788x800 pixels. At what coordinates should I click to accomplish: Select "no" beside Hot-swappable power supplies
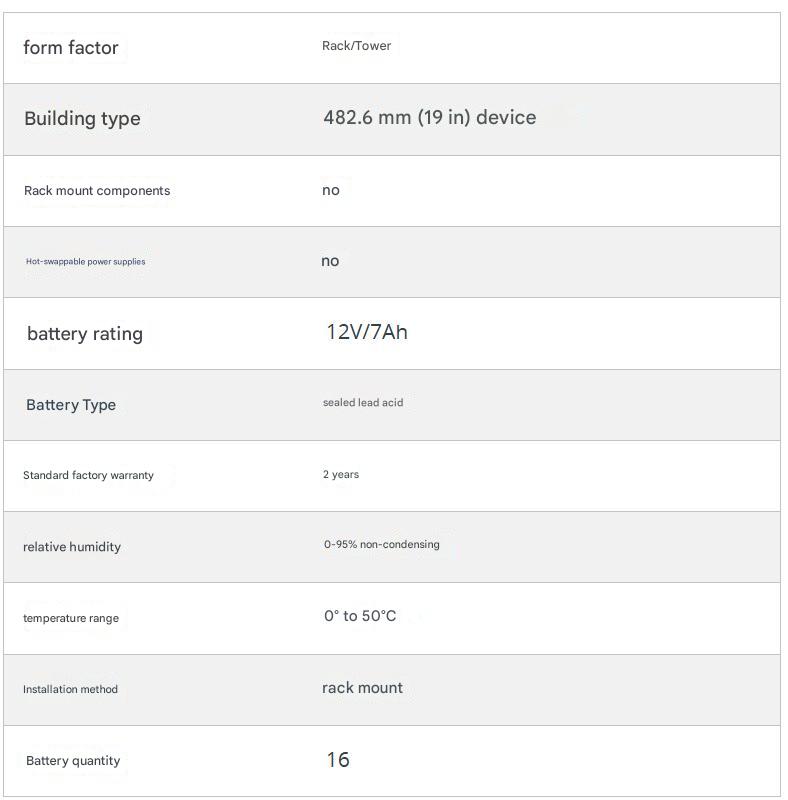(330, 261)
